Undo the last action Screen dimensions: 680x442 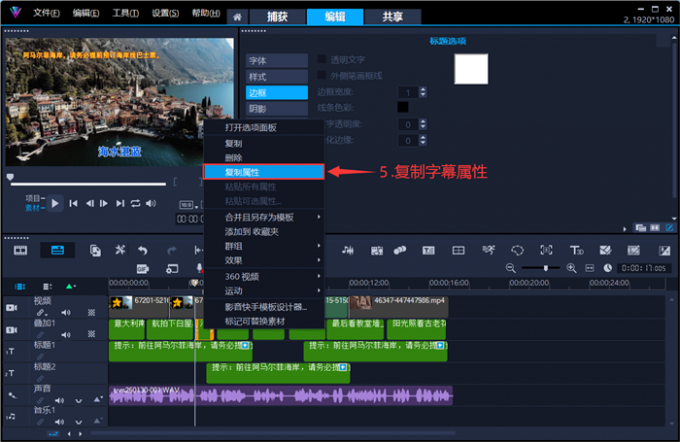tap(143, 250)
